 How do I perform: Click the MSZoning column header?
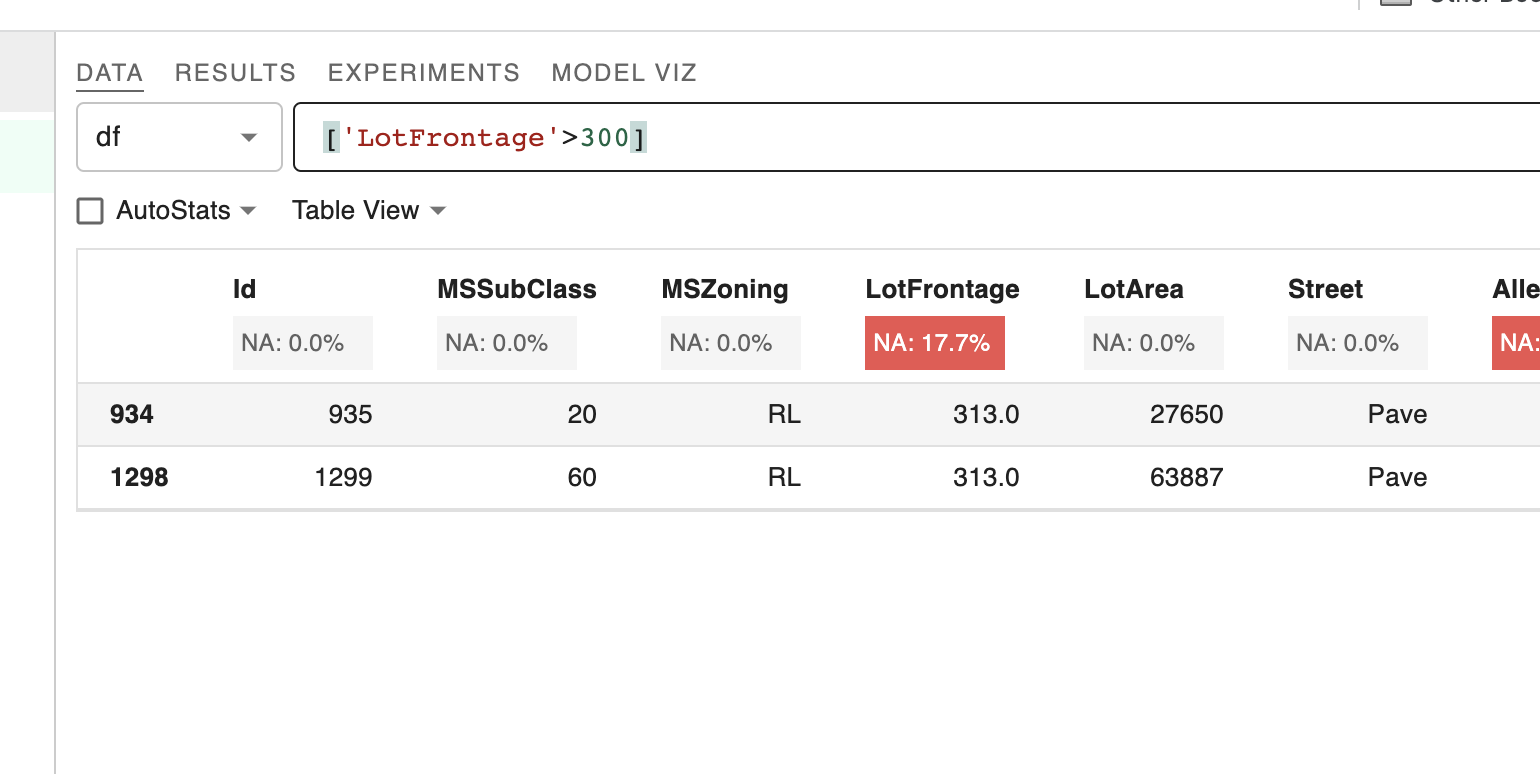(725, 290)
